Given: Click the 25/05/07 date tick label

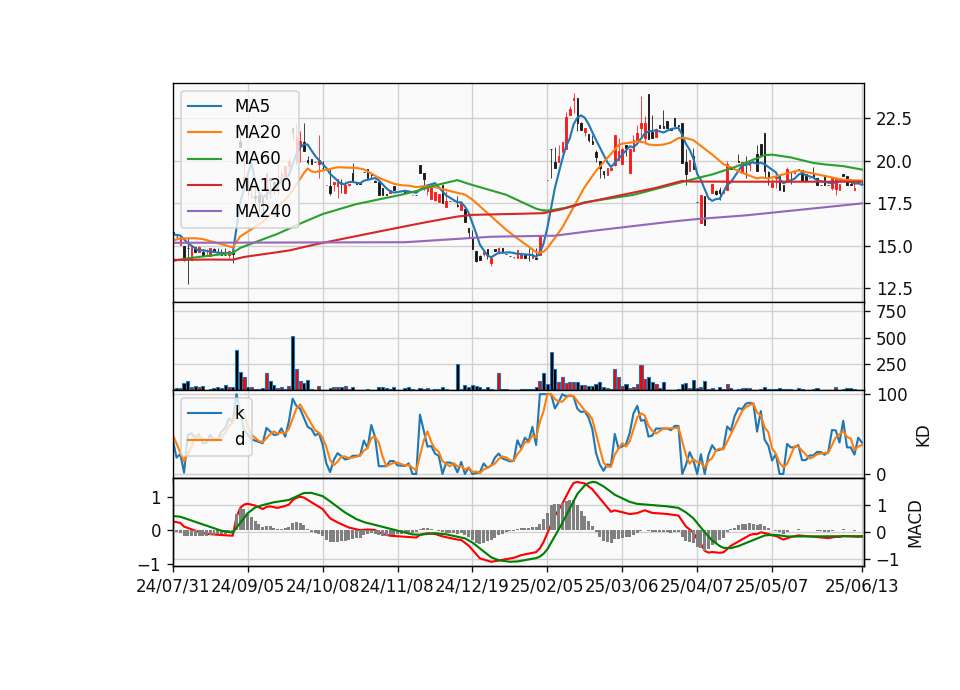Looking at the screenshot, I should [x=771, y=586].
